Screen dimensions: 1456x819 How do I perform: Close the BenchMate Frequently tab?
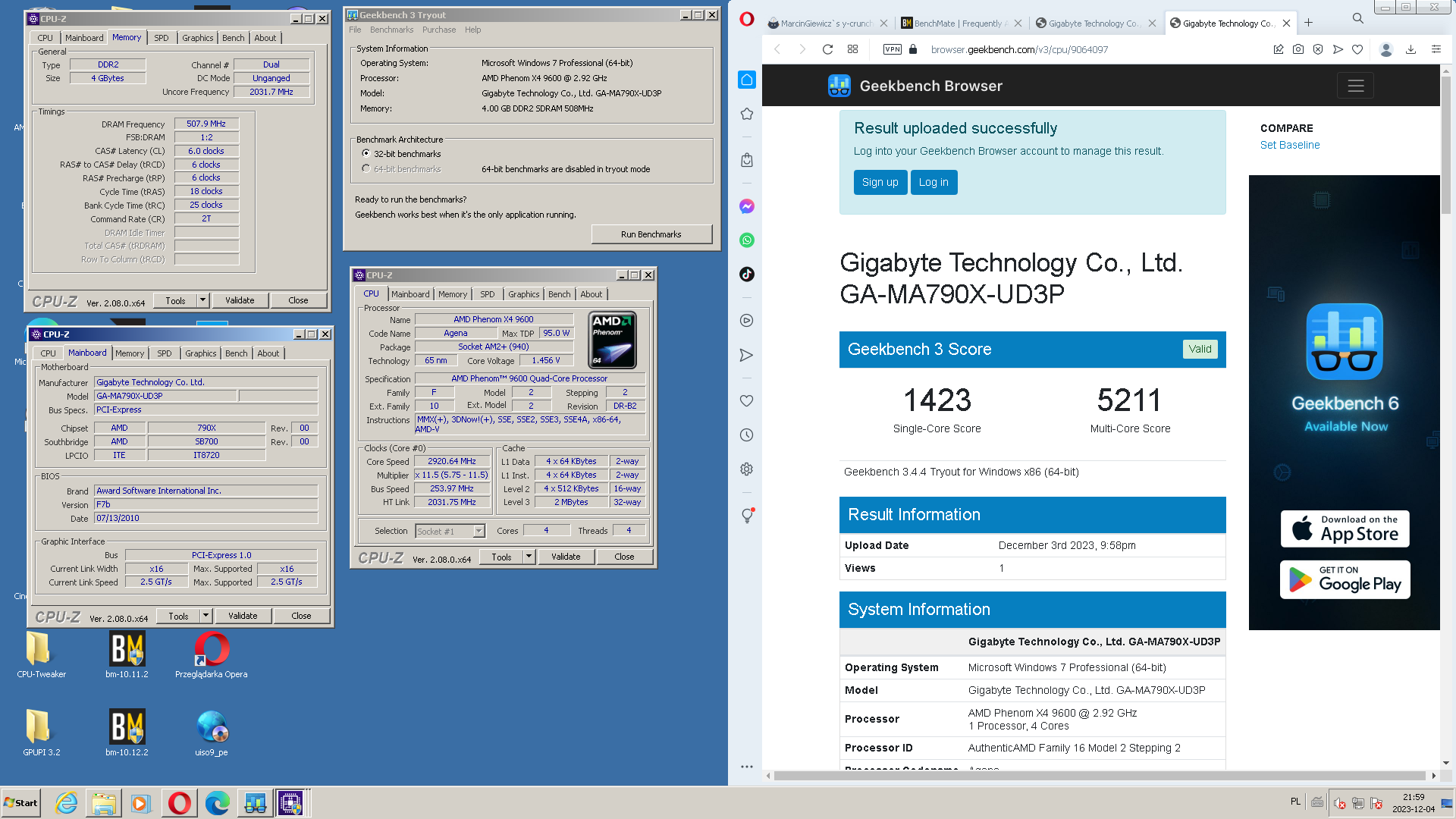pyautogui.click(x=1018, y=24)
